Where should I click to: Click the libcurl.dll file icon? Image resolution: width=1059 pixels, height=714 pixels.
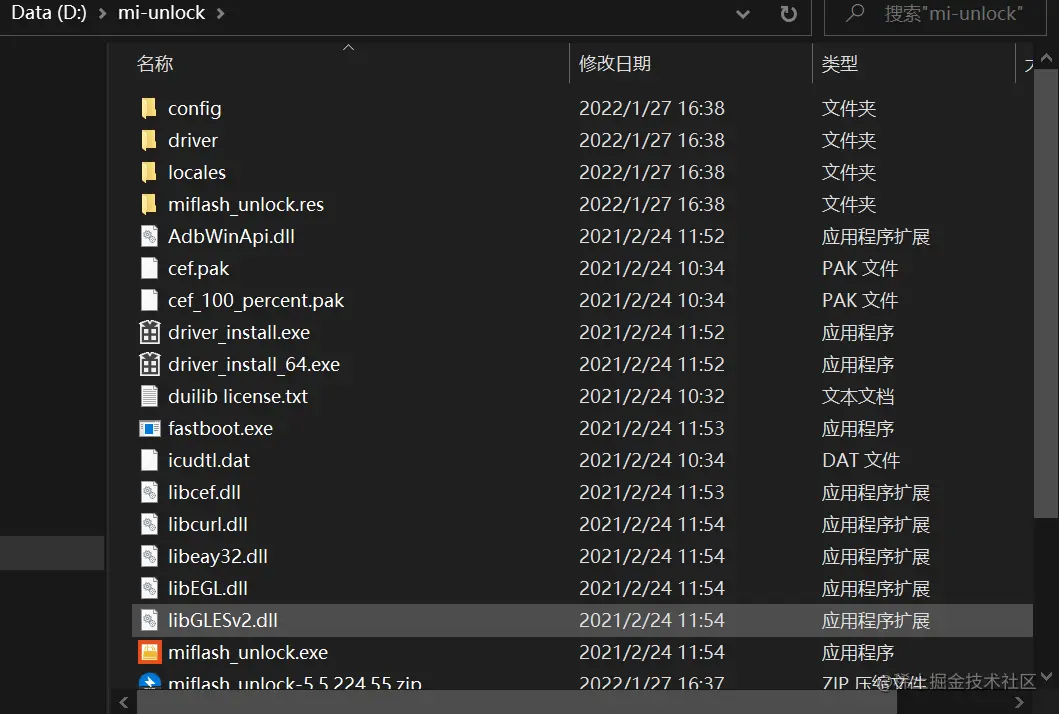tap(149, 524)
